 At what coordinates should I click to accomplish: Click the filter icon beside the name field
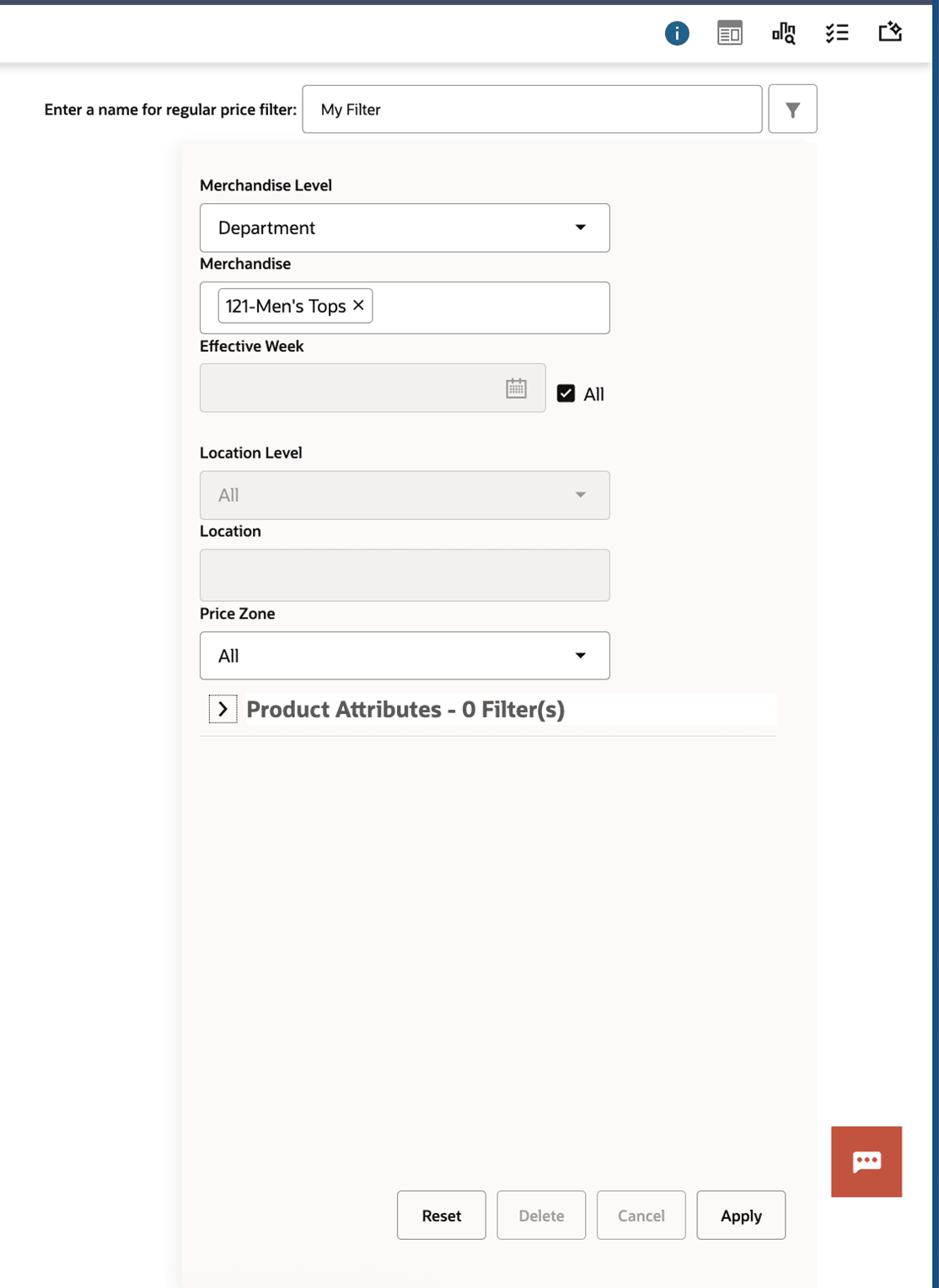(791, 109)
